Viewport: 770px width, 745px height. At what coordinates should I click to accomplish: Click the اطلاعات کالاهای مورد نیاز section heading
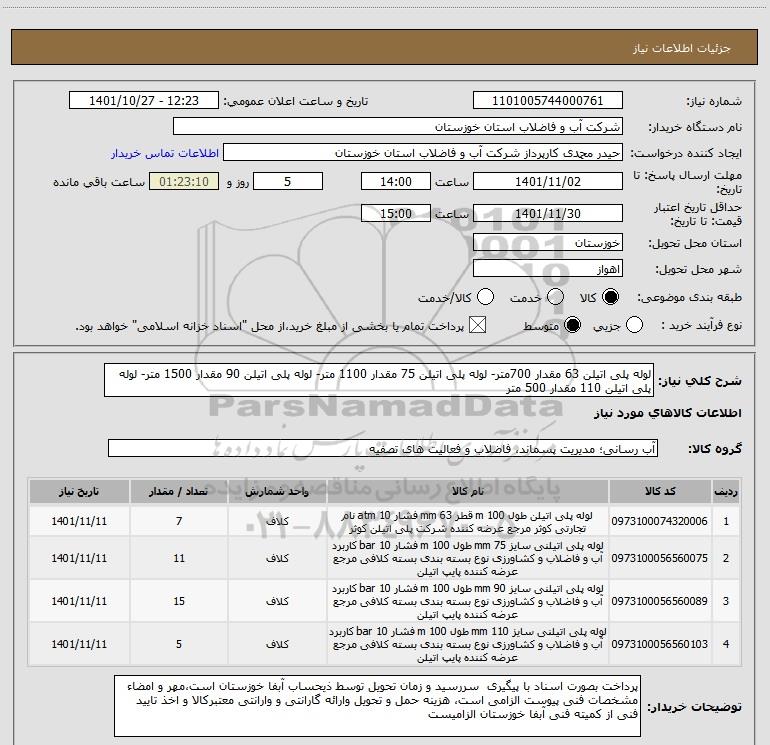click(668, 413)
